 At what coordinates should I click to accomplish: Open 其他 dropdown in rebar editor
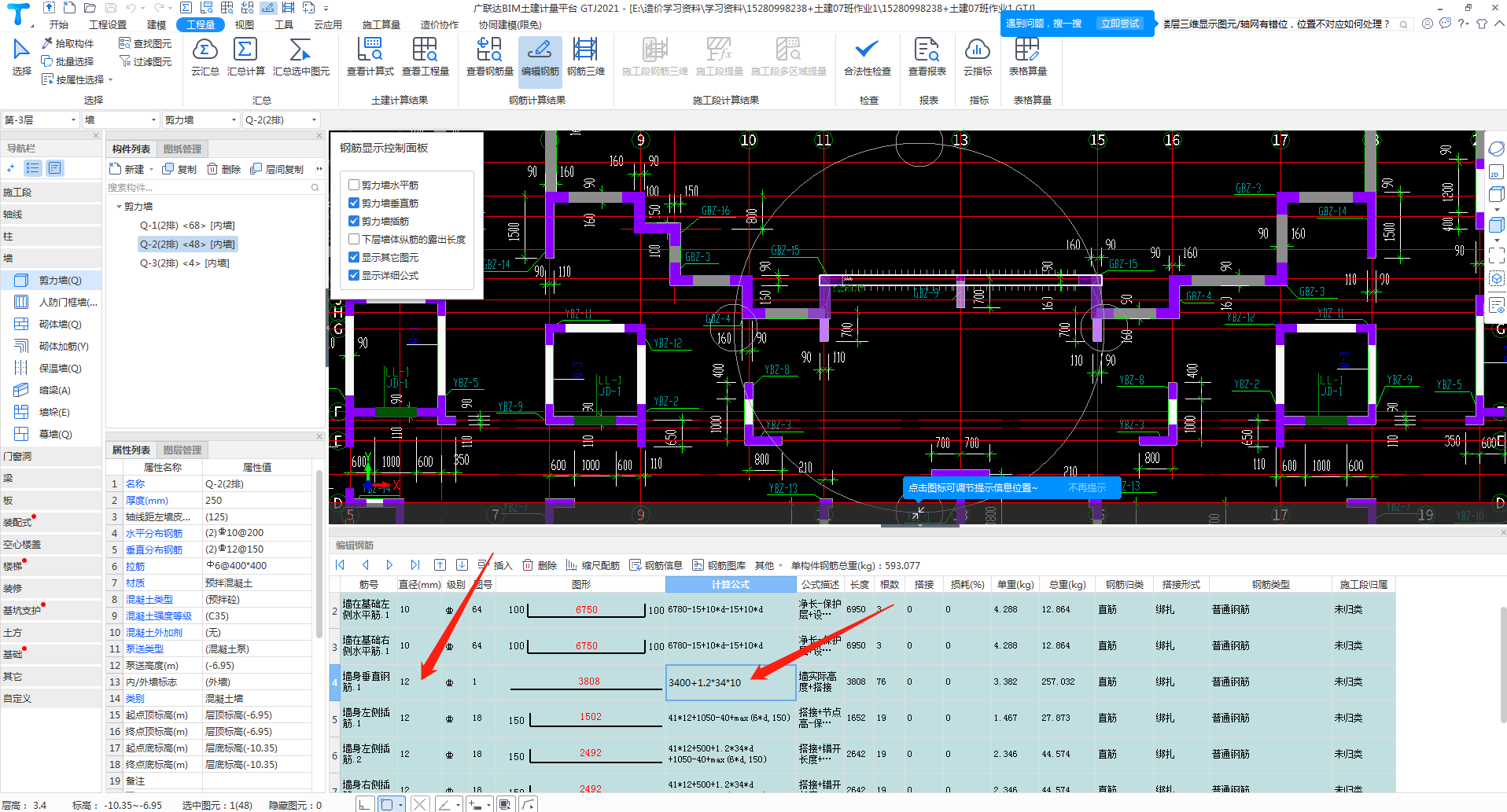coord(768,565)
